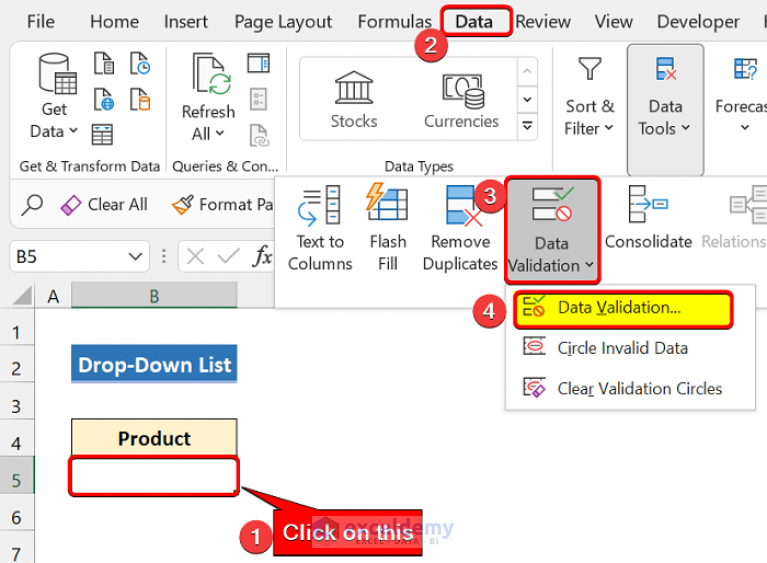Click the Insert Function fx icon
Screen dimensions: 767x563
coord(263,255)
